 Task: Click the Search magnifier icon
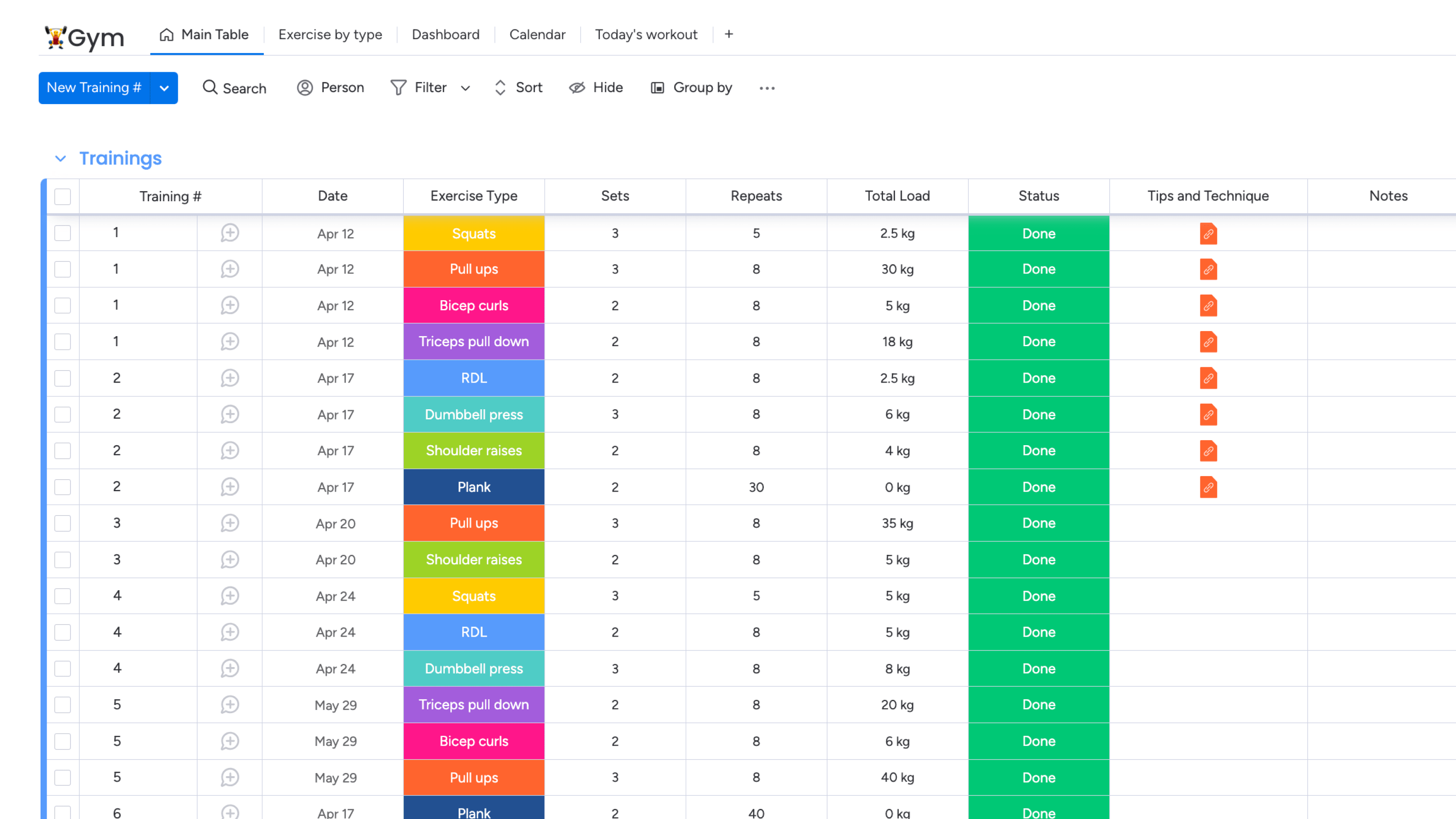coord(210,87)
